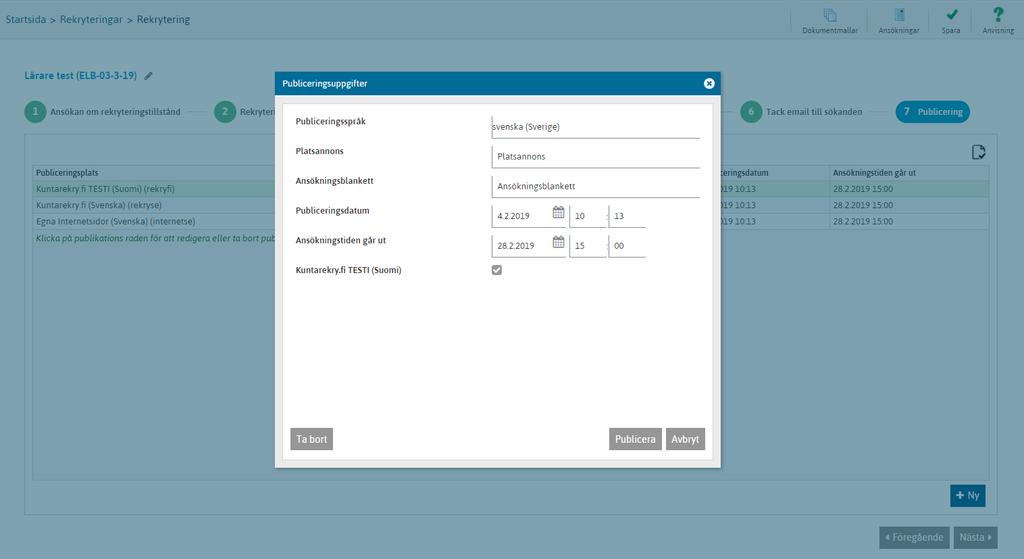Click the pencil edit icon beside Lärare test
This screenshot has width=1024, height=559.
[148, 76]
